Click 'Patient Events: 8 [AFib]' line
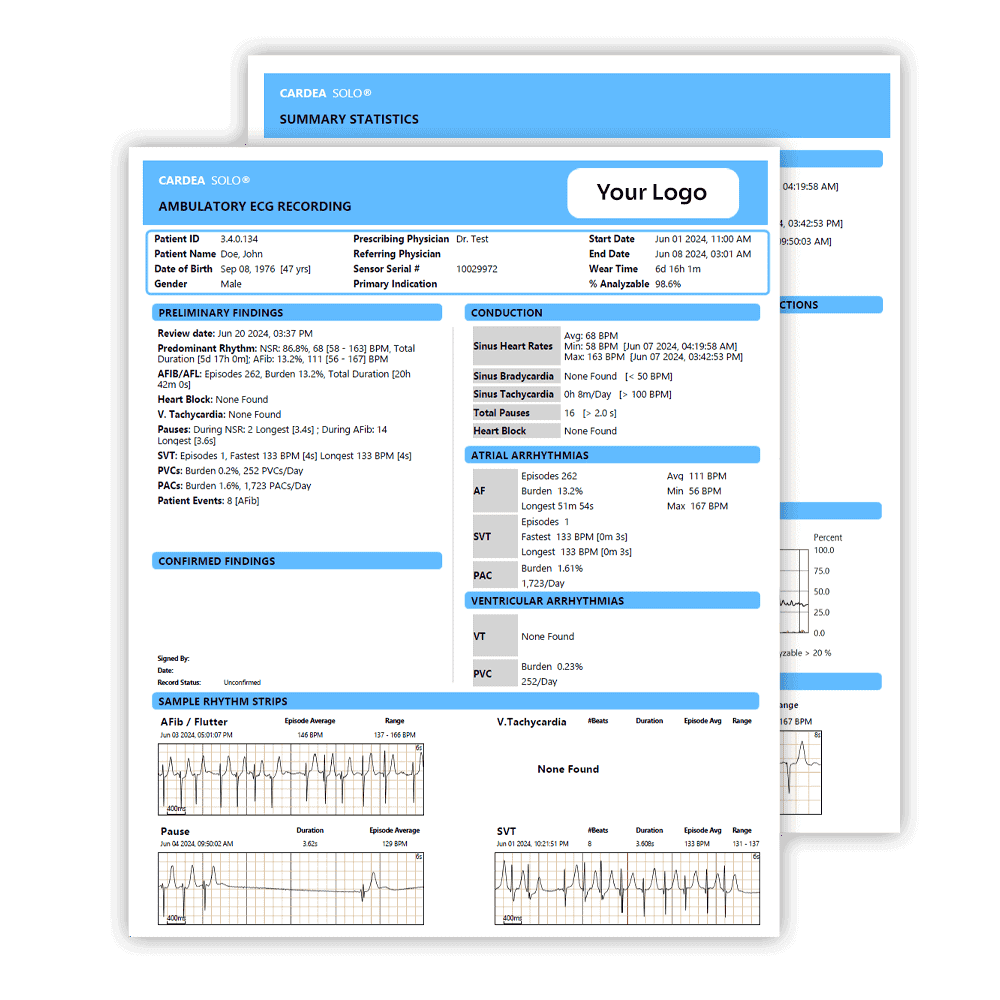Viewport: 1000px width, 1000px height. coord(208,501)
